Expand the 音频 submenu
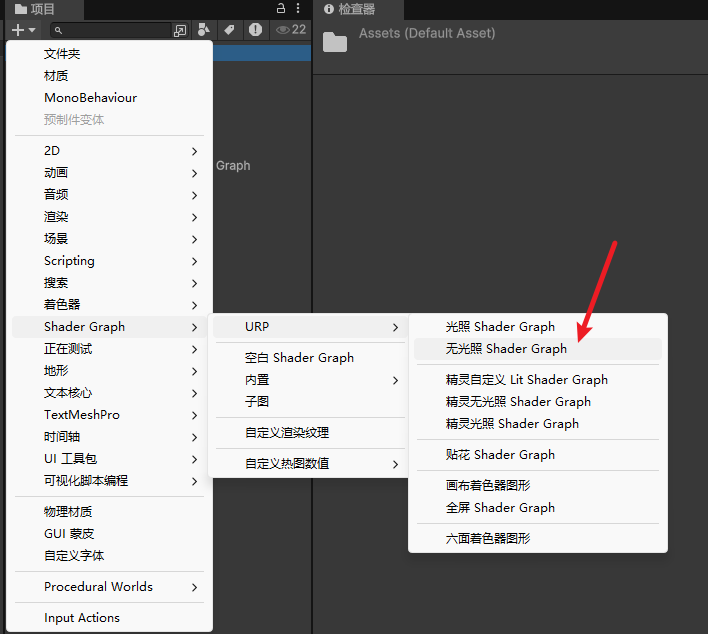This screenshot has width=708, height=634. [x=109, y=195]
